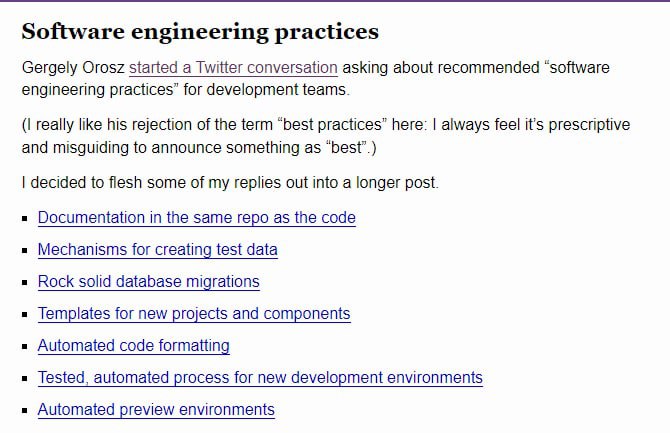Click the bullet beside the Templates link
Image resolution: width=670 pixels, height=433 pixels.
pos(25,314)
